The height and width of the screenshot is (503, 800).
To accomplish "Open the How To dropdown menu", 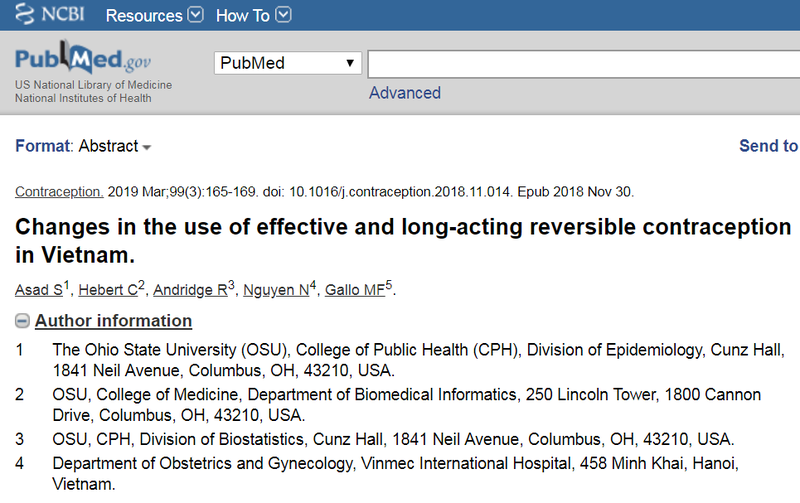I will click(x=253, y=15).
